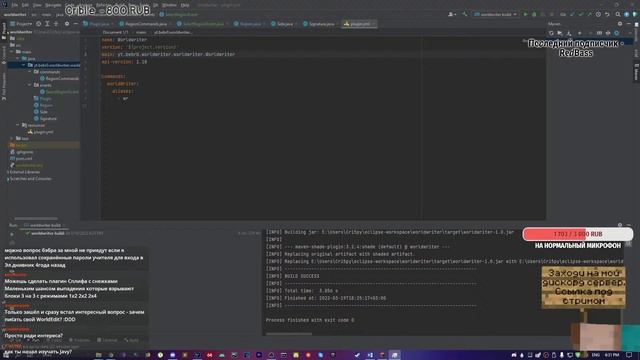Open the Edit menu

coord(25,5)
